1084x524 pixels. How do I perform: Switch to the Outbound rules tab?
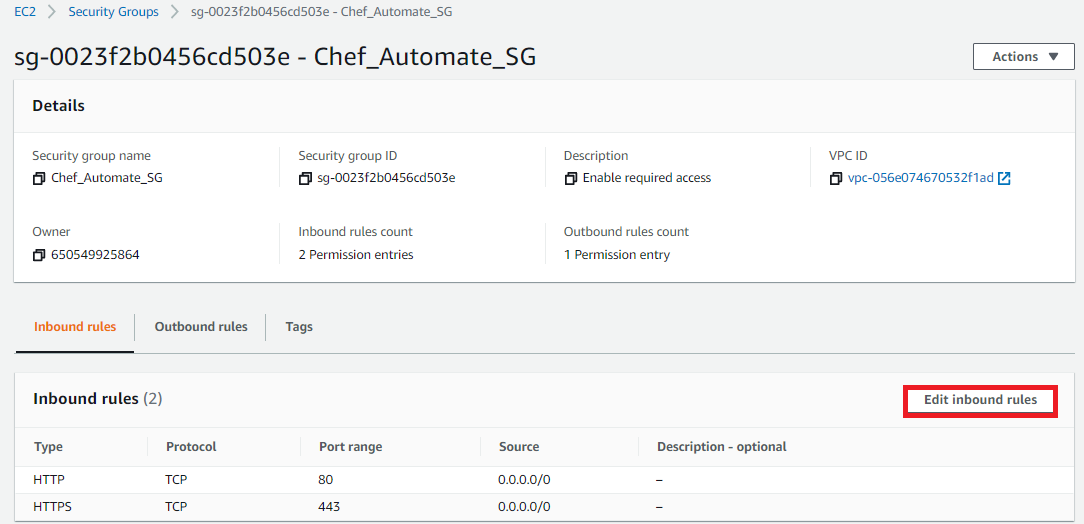(x=201, y=327)
